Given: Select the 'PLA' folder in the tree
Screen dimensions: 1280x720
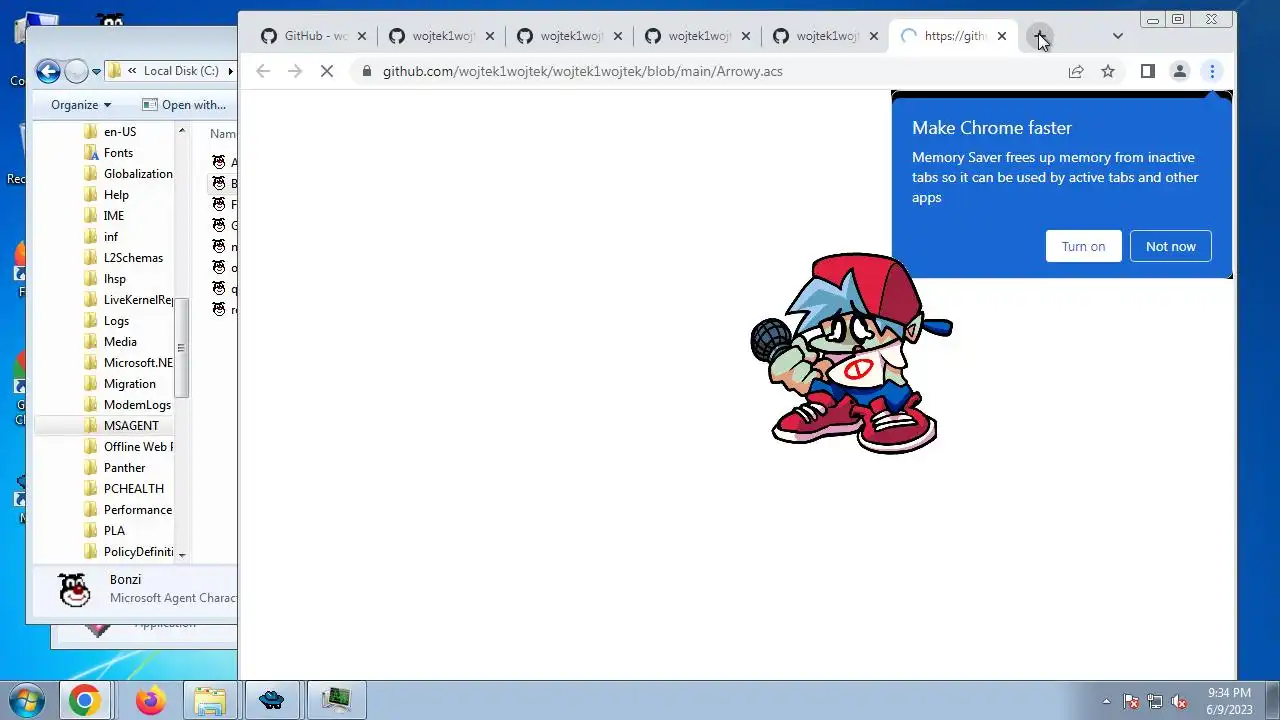Looking at the screenshot, I should click(x=114, y=530).
